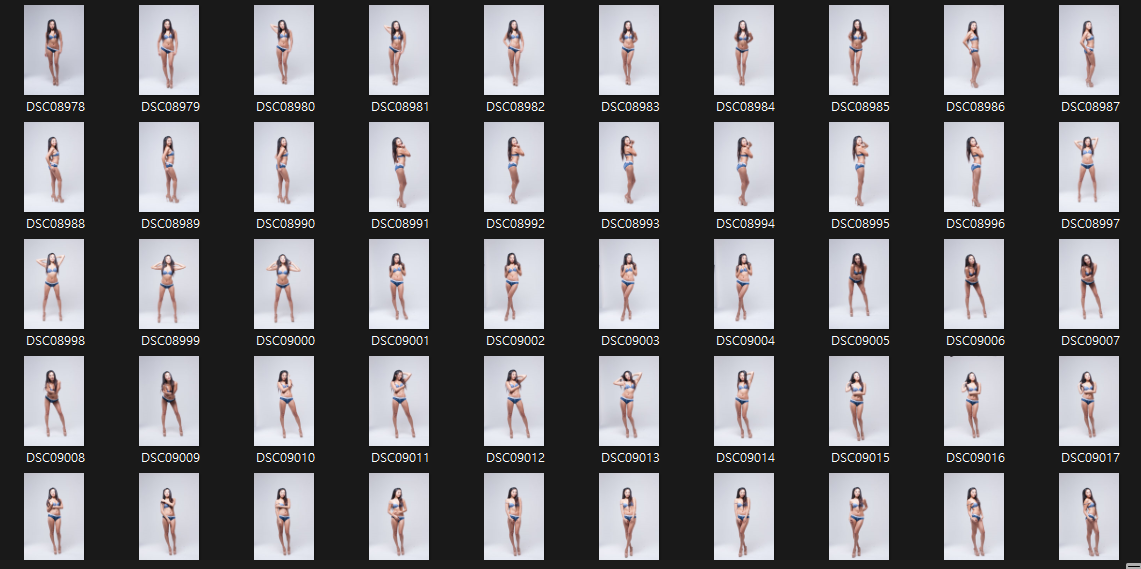
Task: Click the DSC08979 file name label
Action: tap(170, 107)
